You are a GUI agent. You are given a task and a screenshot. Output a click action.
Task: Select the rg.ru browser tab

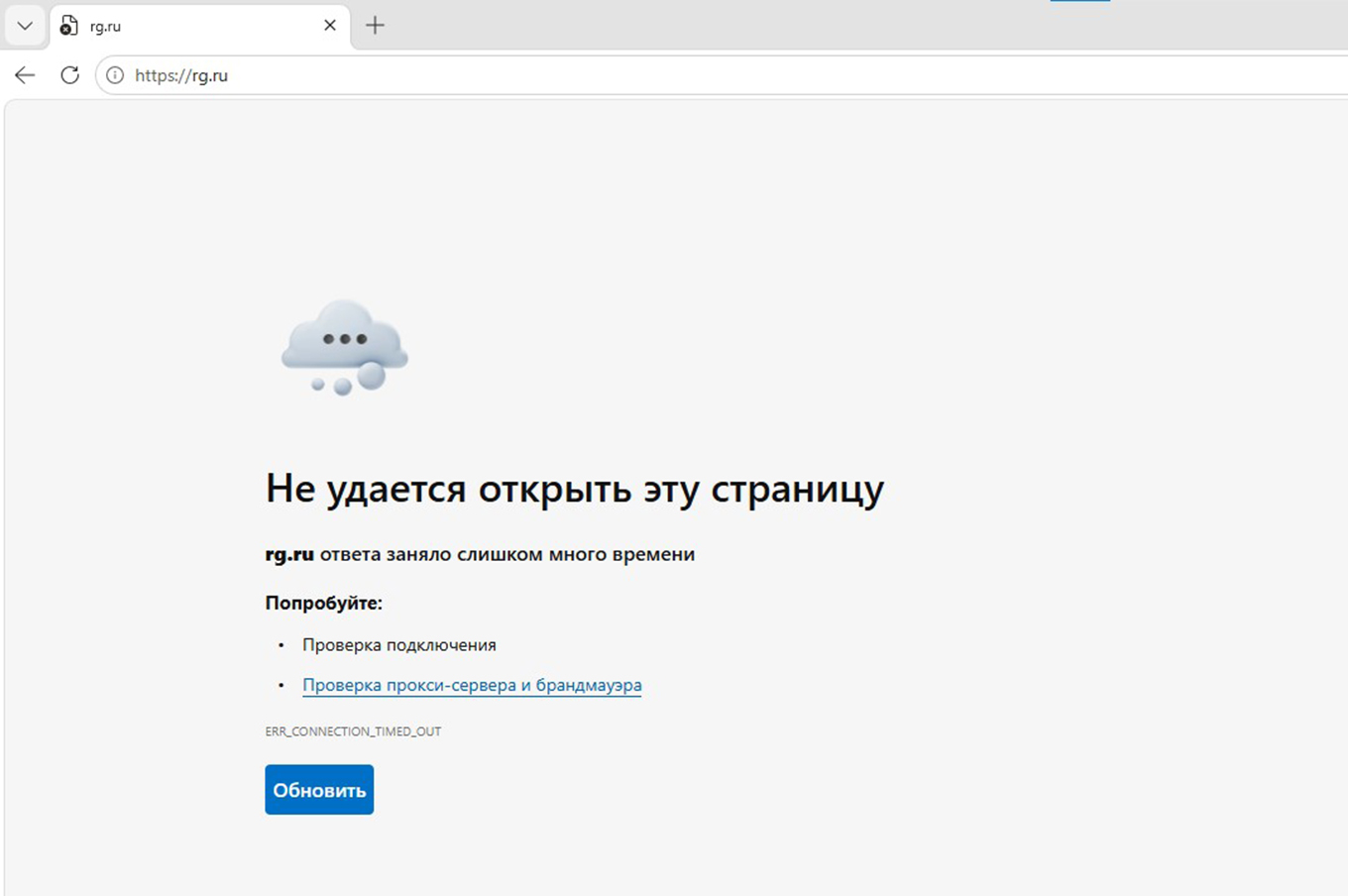(x=198, y=26)
